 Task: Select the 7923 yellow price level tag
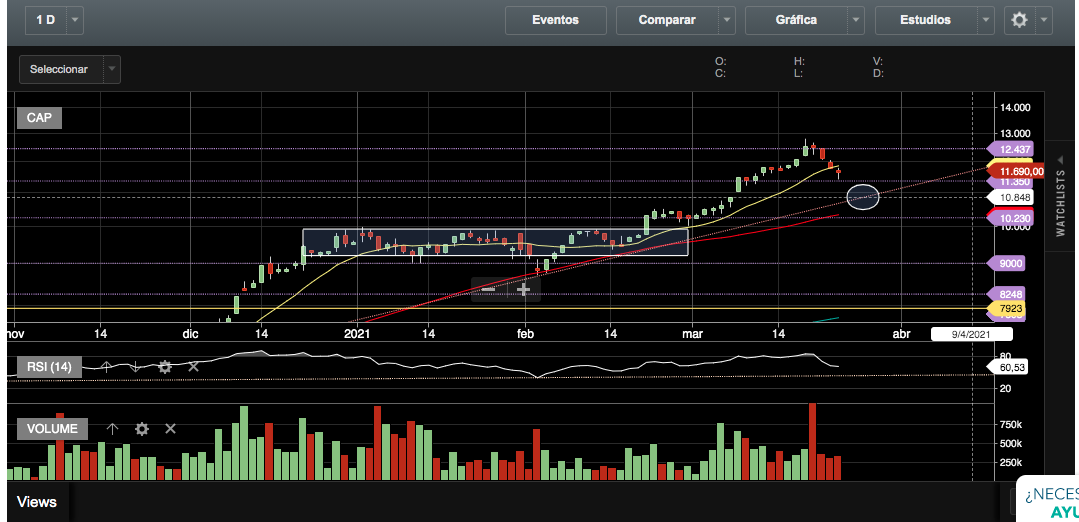click(x=1005, y=308)
